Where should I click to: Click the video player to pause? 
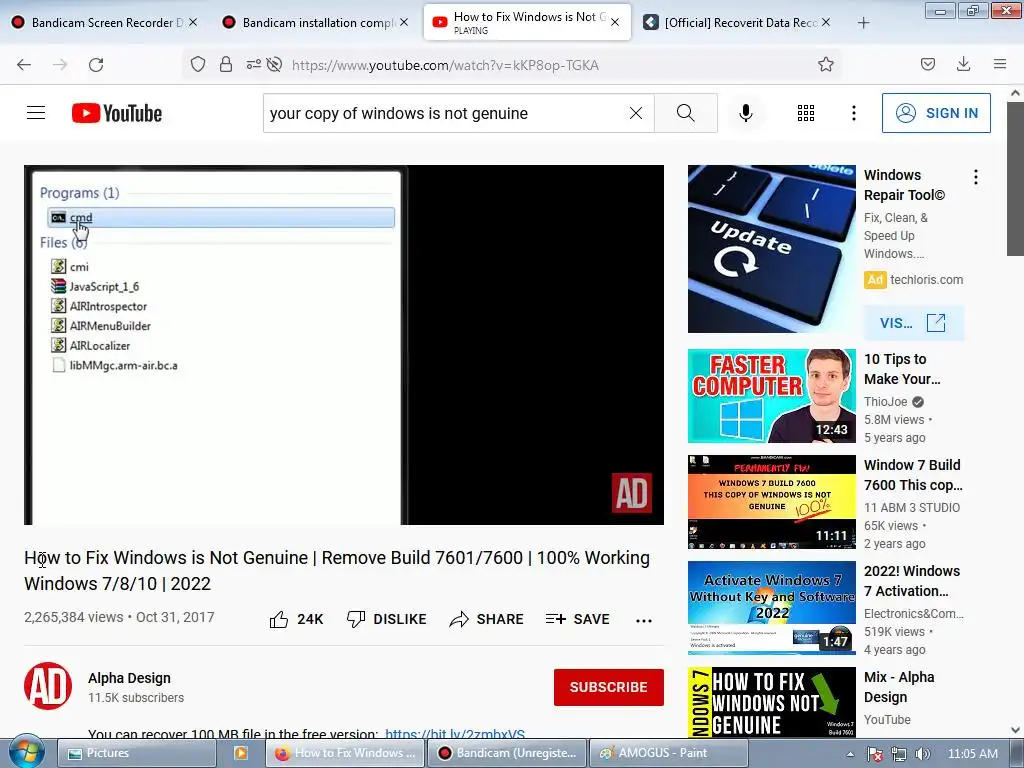pyautogui.click(x=344, y=345)
